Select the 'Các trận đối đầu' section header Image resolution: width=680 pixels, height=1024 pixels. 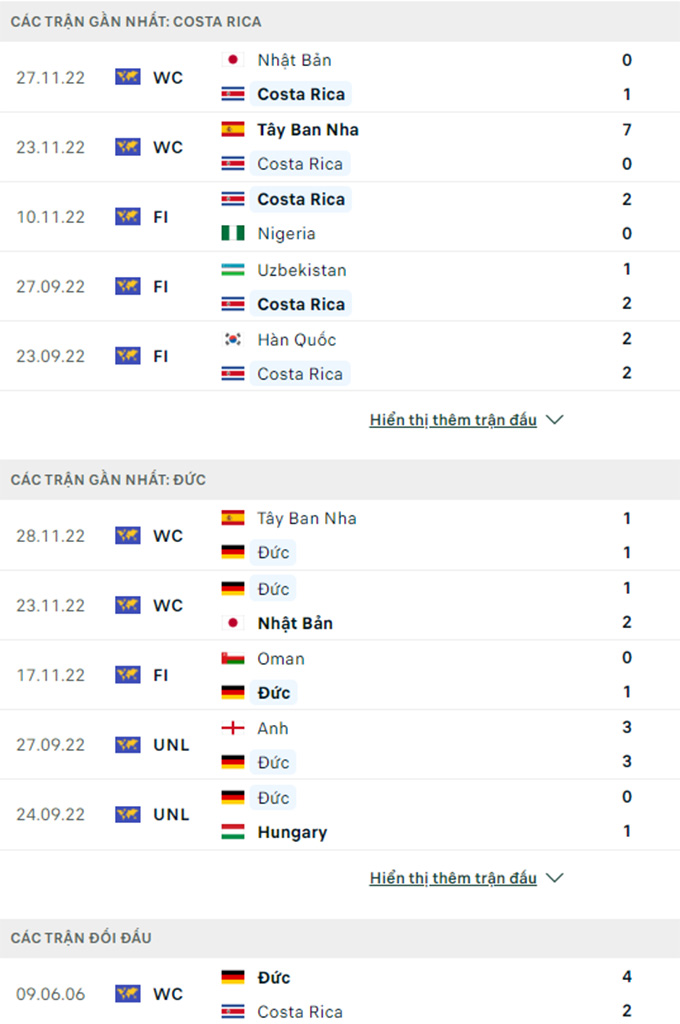point(82,938)
